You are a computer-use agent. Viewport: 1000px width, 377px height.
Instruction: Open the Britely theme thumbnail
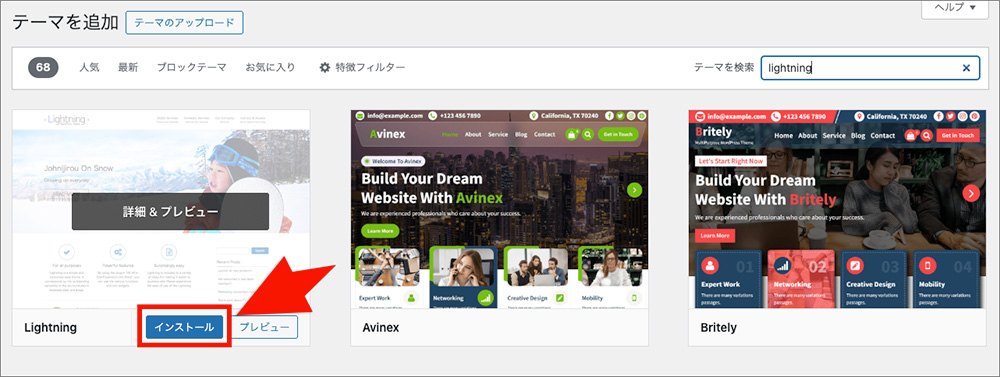(837, 210)
